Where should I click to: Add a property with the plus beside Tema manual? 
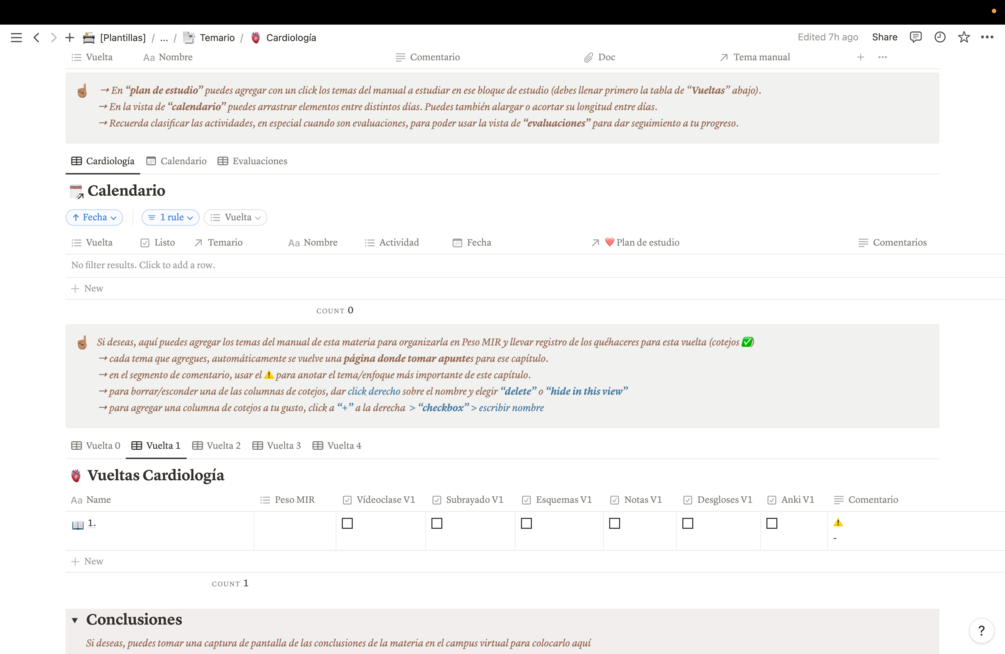point(860,57)
